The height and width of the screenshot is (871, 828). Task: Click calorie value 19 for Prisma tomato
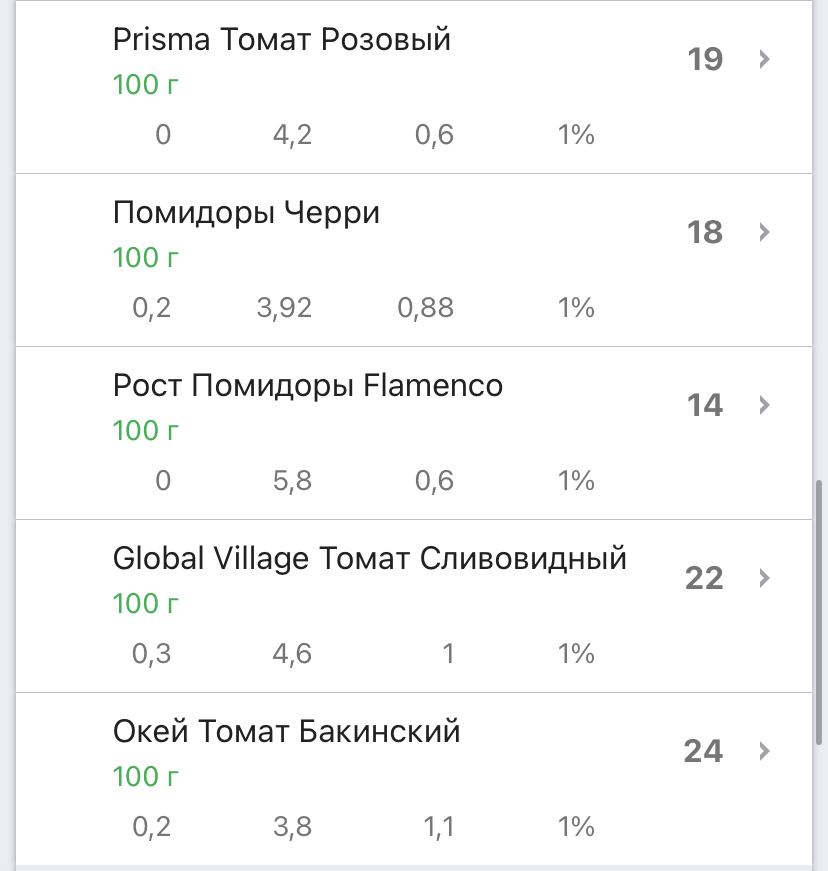click(x=705, y=59)
